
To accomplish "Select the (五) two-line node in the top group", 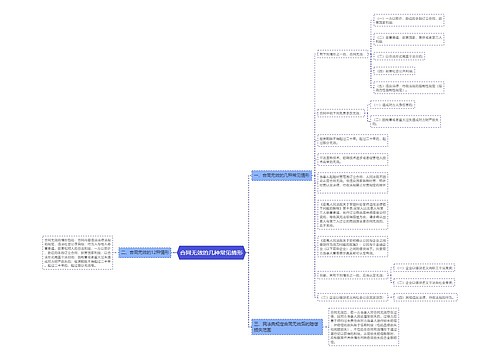I will [409, 88].
